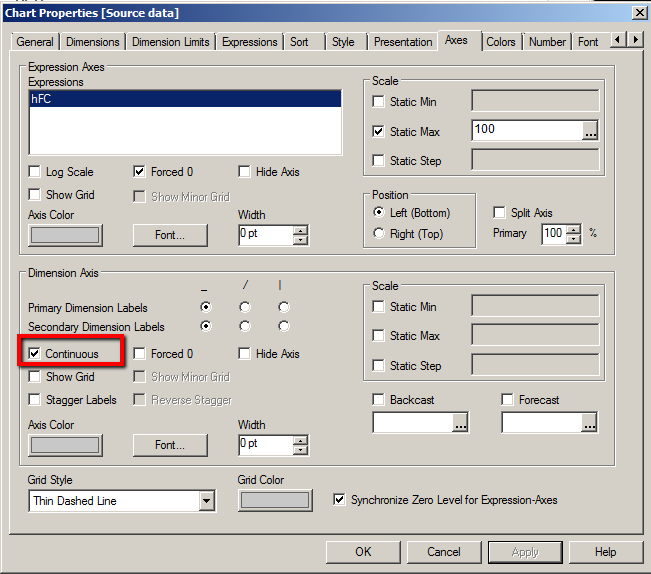Select Right (Top) position radio button

pos(378,234)
